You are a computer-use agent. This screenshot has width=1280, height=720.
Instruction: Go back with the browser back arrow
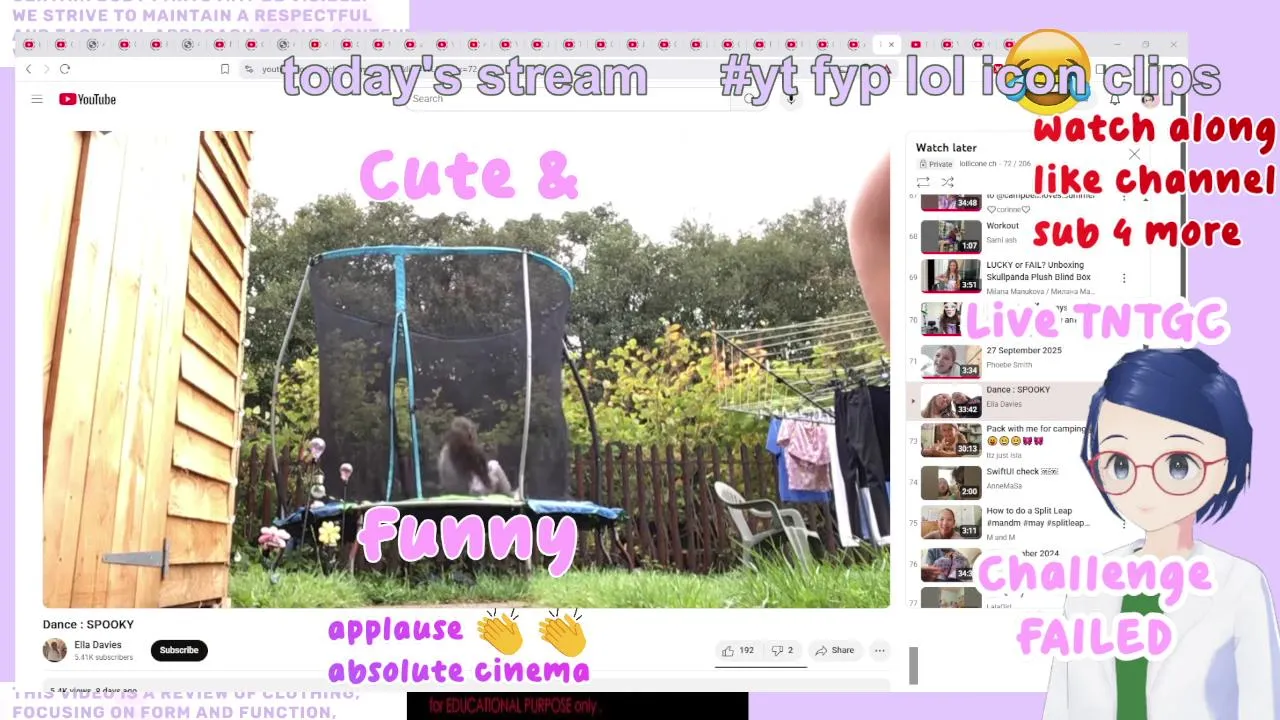[x=28, y=69]
